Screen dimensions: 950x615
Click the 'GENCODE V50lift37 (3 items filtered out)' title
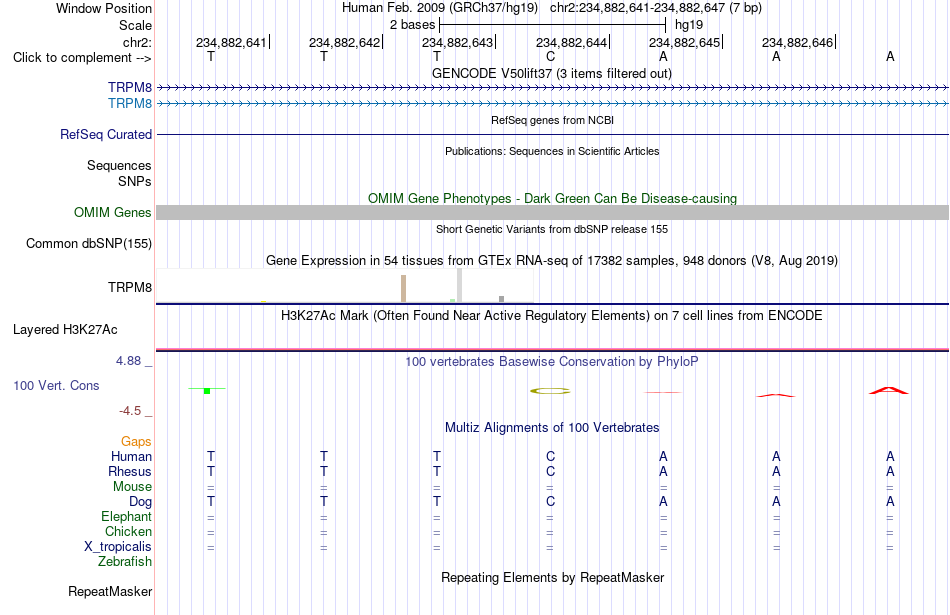(x=551, y=73)
